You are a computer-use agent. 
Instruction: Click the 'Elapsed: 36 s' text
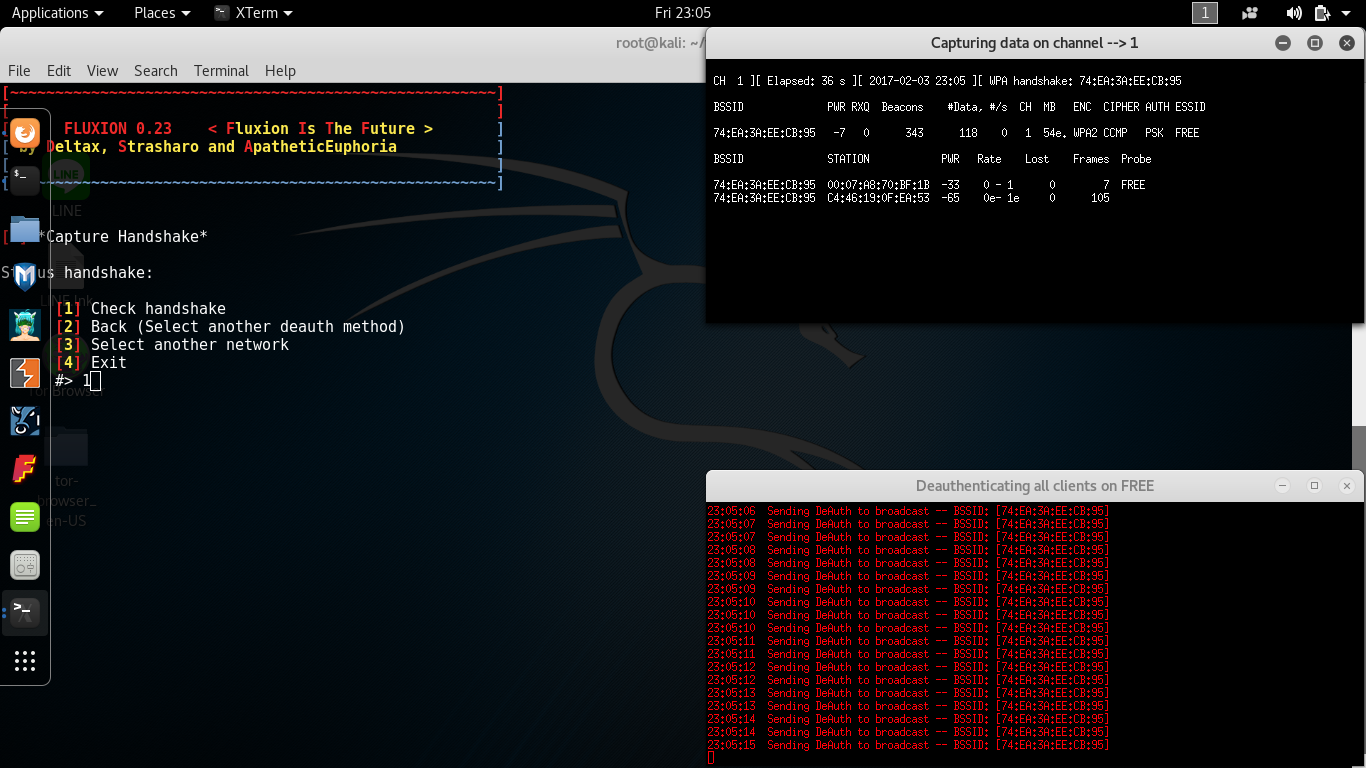(x=805, y=81)
